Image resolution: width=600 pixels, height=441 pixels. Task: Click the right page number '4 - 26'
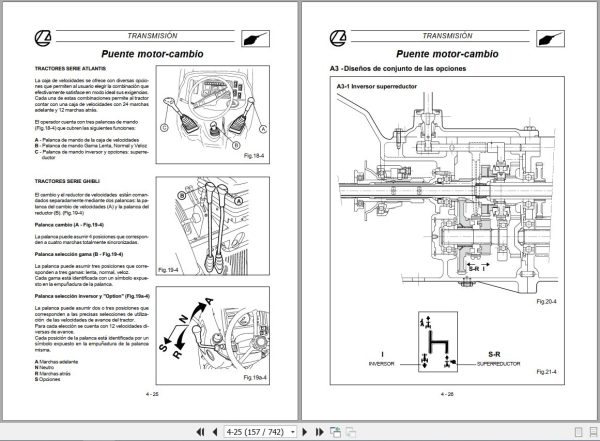(x=447, y=394)
